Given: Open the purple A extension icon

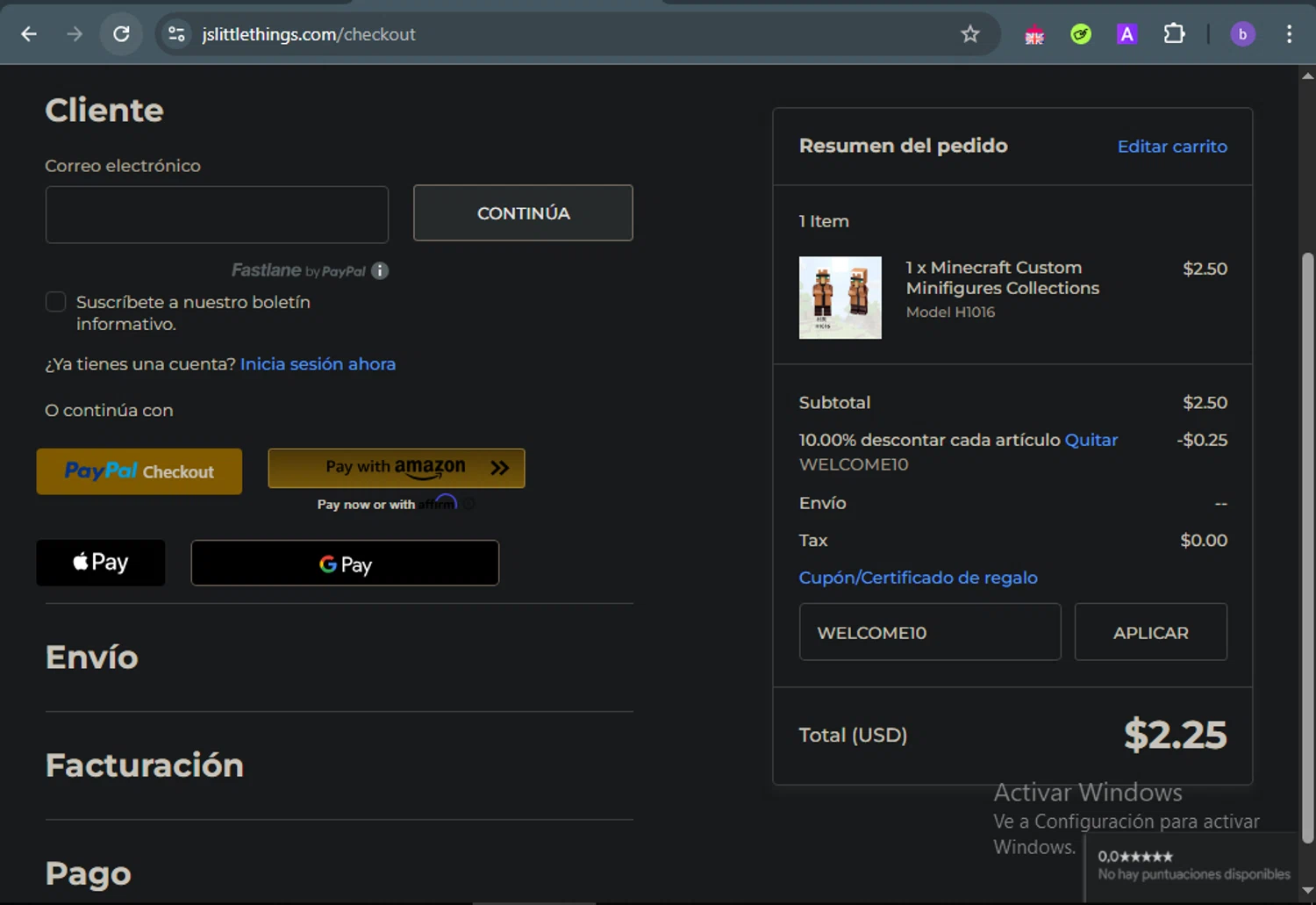Looking at the screenshot, I should click(x=1126, y=34).
